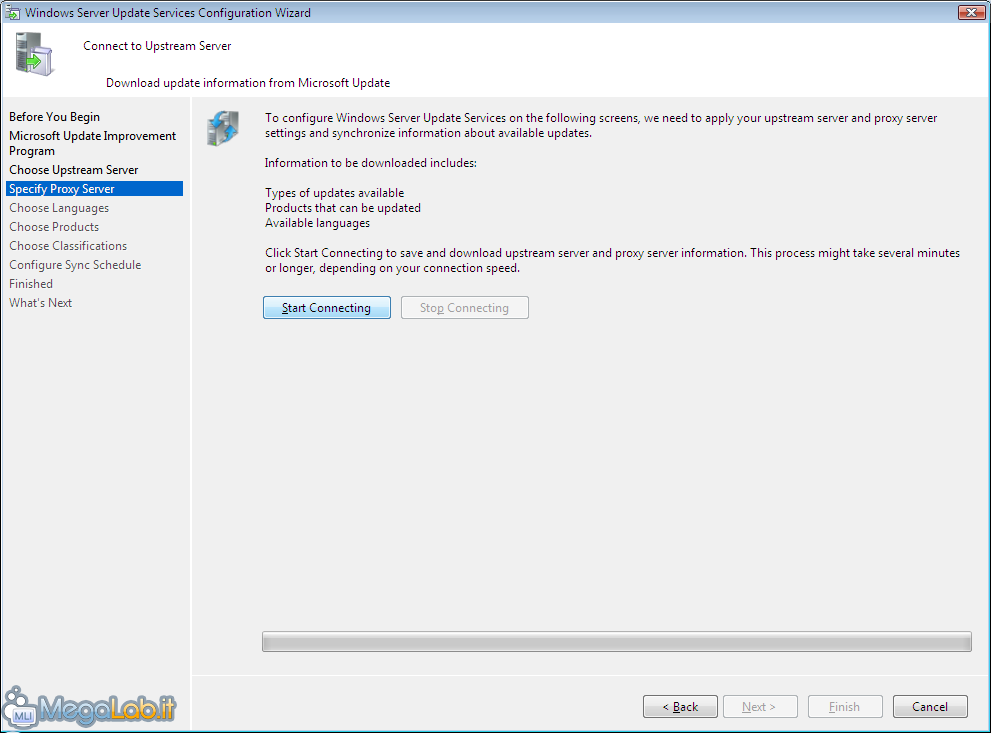Select Configure Sync Schedule step

point(75,265)
